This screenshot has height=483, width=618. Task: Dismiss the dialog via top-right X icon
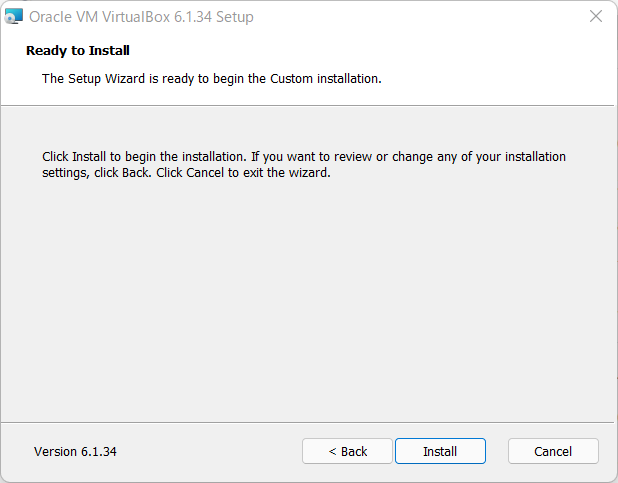point(596,17)
